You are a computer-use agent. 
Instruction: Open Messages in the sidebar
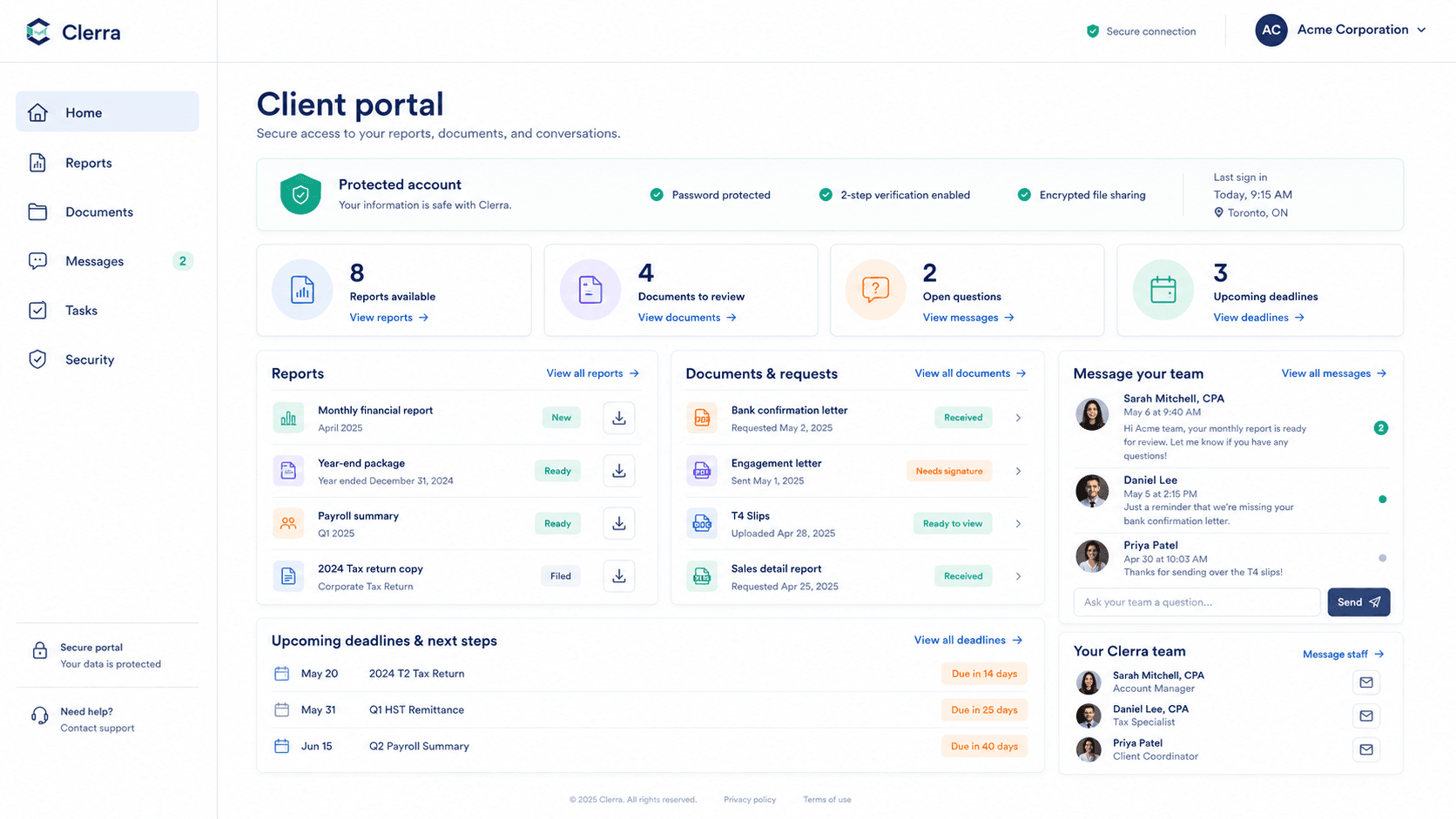tap(107, 261)
